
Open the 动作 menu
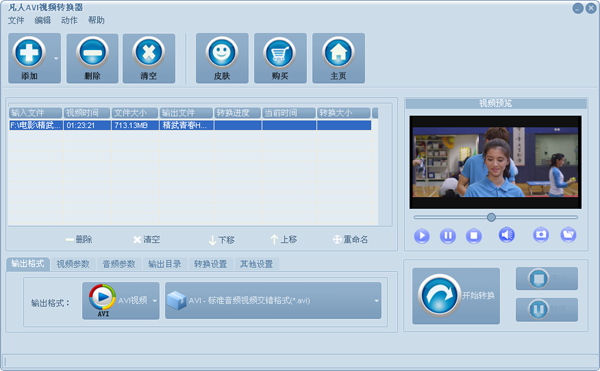pyautogui.click(x=69, y=20)
